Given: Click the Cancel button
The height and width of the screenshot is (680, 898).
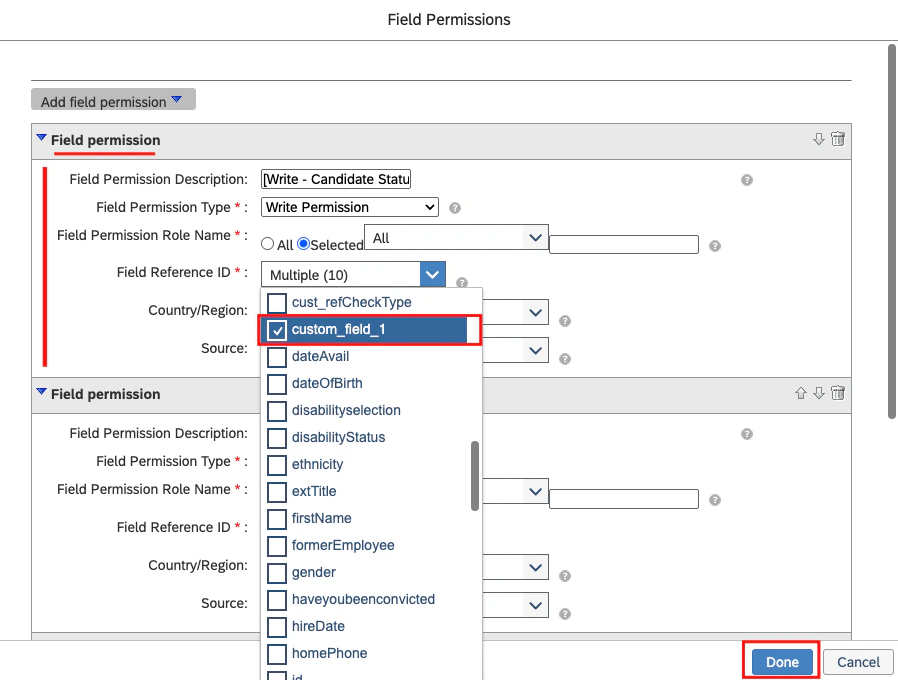Looking at the screenshot, I should (857, 661).
